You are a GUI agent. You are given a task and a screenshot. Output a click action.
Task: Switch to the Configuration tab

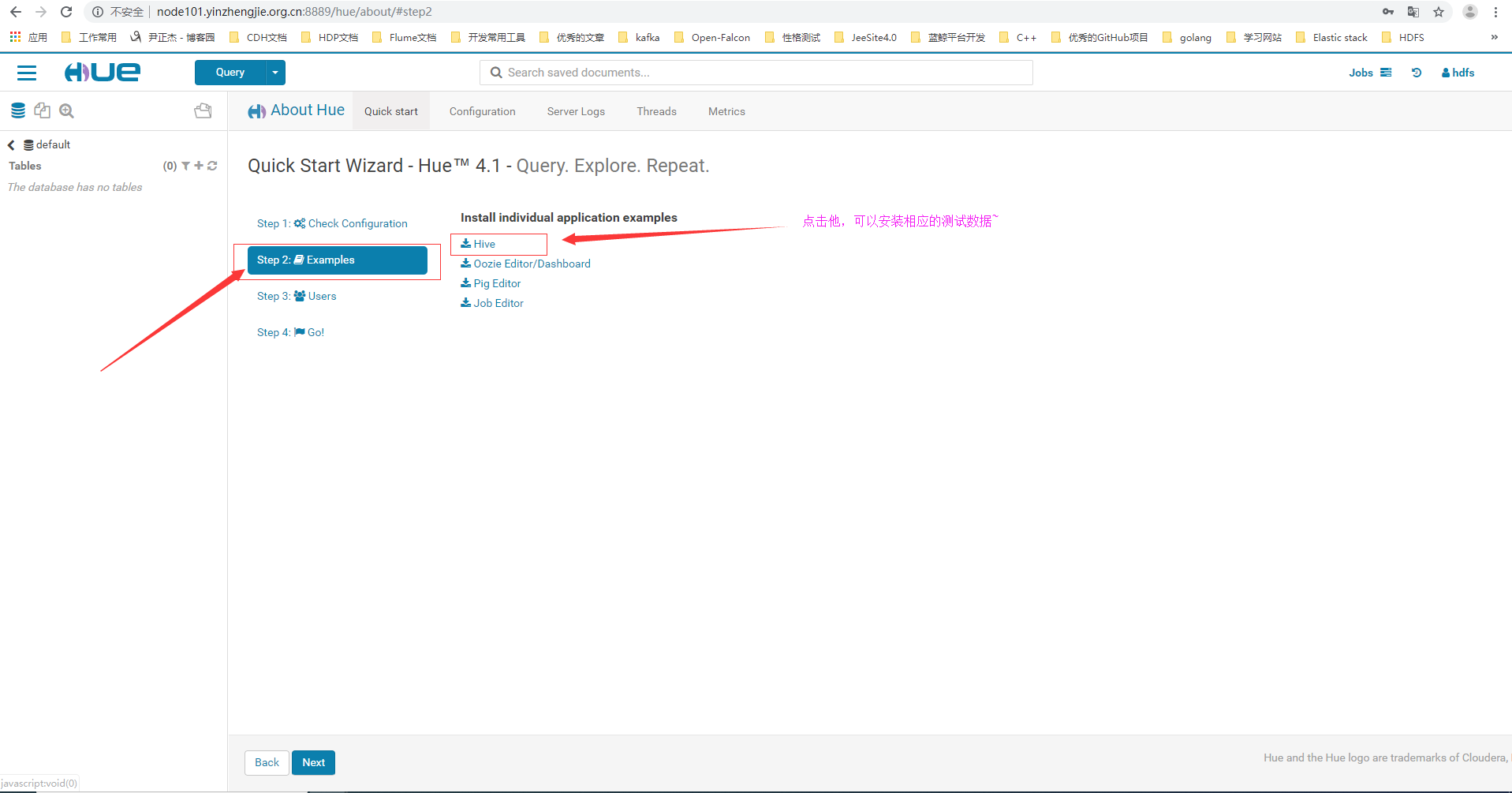click(481, 110)
